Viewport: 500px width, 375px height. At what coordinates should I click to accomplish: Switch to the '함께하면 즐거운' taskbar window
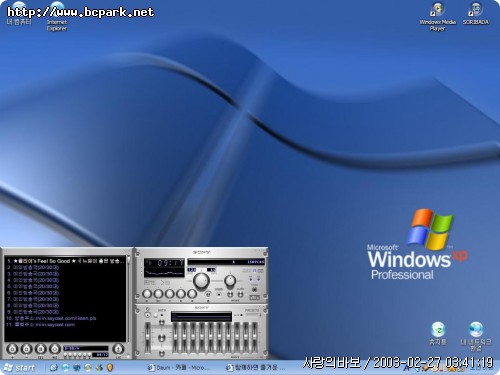tap(256, 368)
